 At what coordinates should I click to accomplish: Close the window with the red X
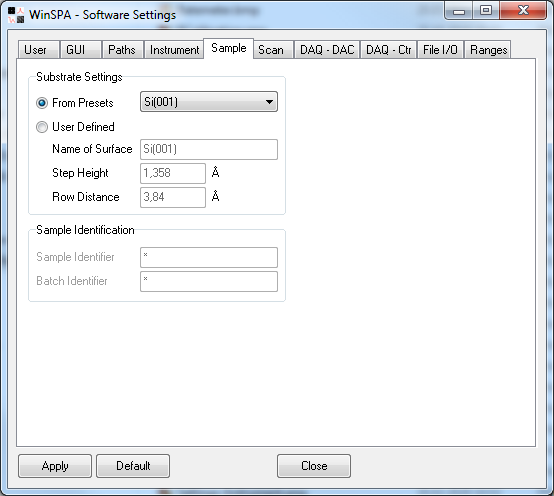coord(523,11)
